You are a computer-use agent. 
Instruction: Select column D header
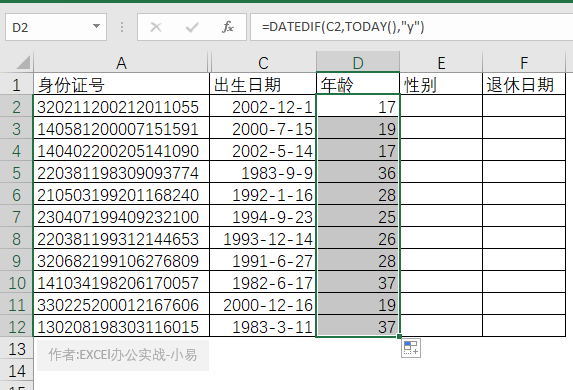[358, 63]
